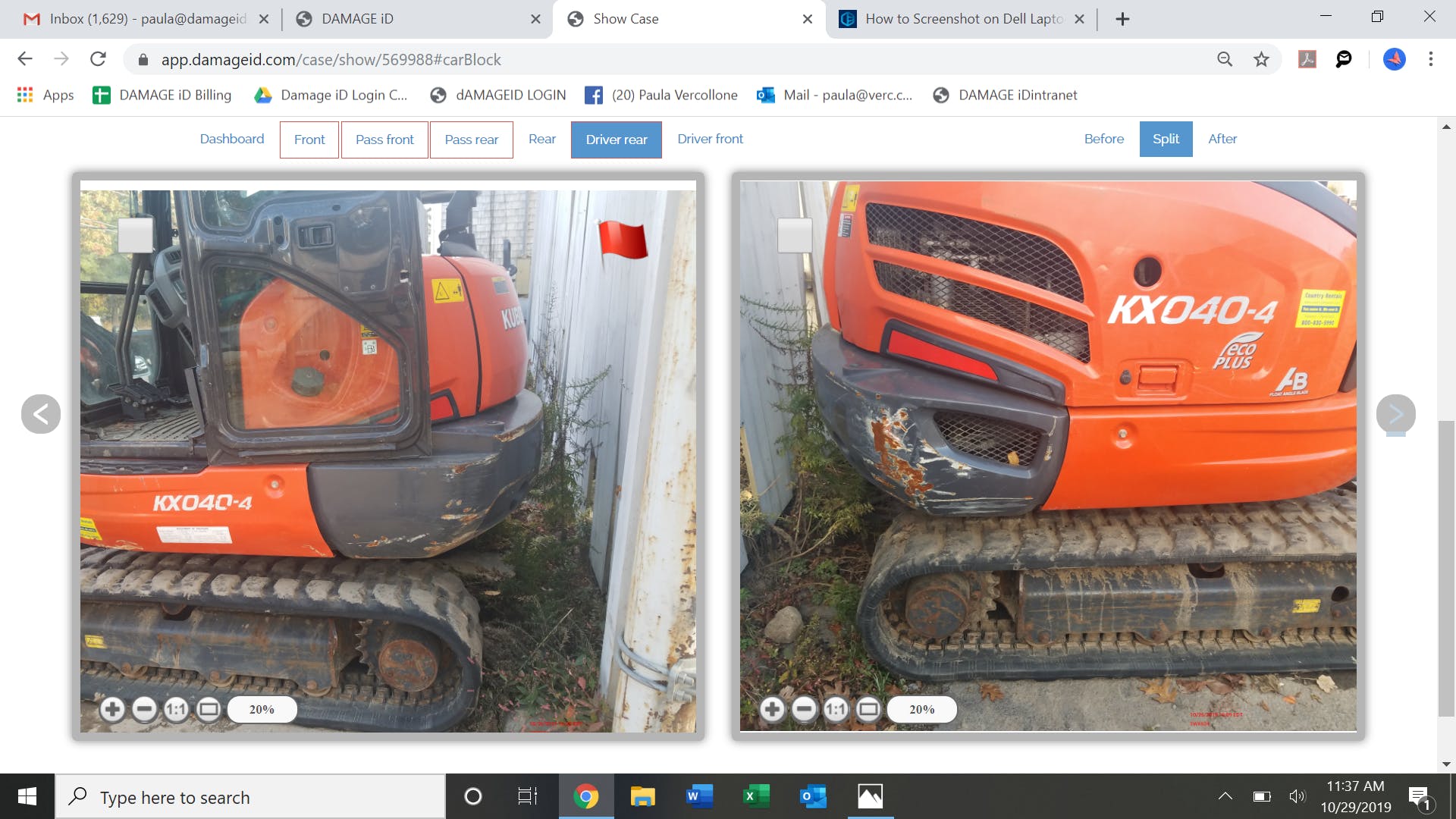The image size is (1456, 819).
Task: Select the Driver front tab
Action: pos(710,139)
